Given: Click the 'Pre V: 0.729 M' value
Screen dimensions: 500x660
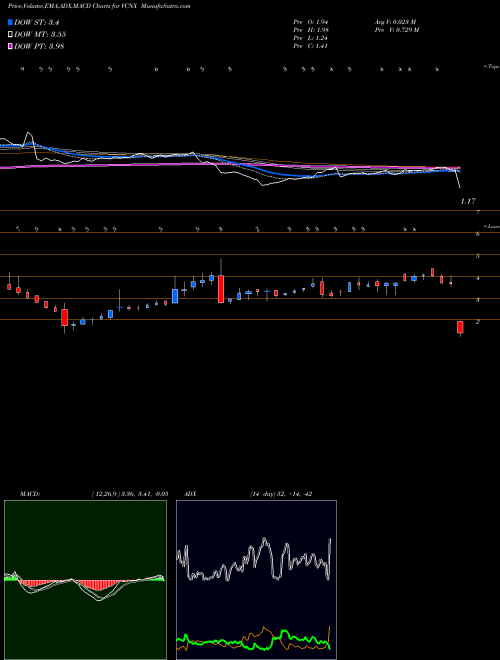Looking at the screenshot, I should (396, 30).
